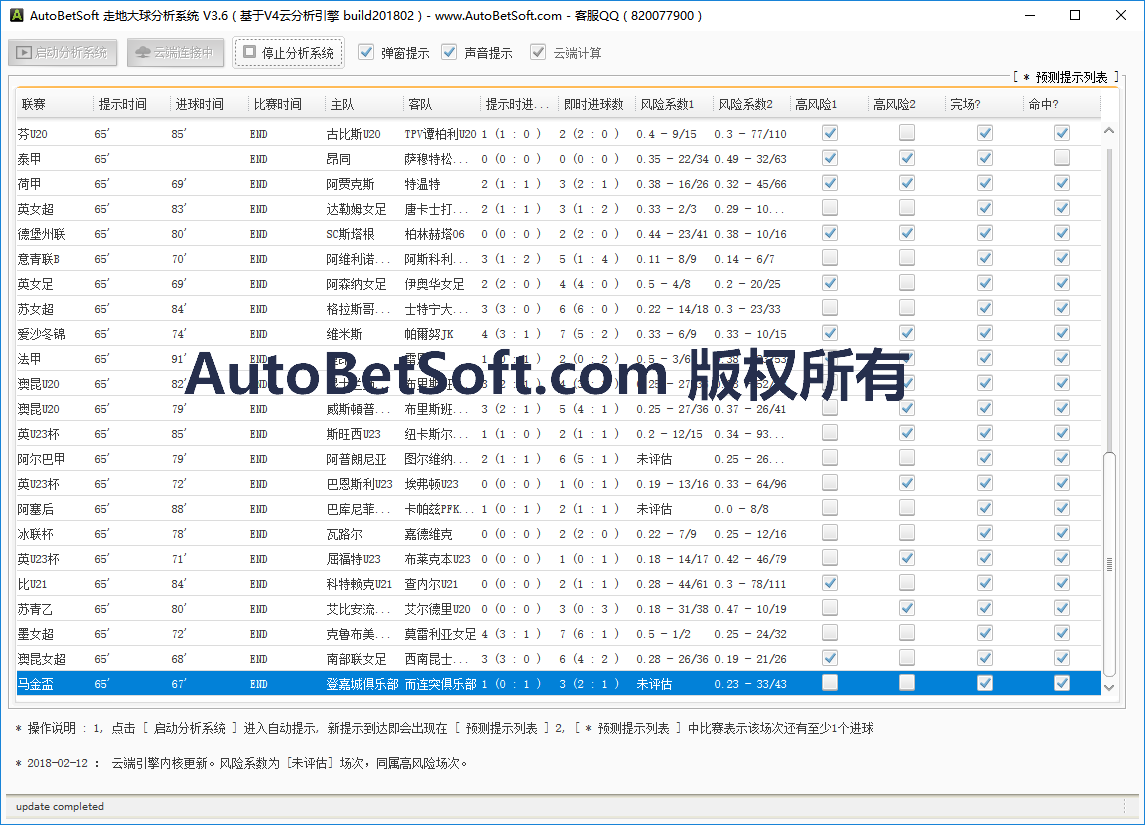Click the stop analysis system button
The image size is (1145, 825).
click(288, 53)
